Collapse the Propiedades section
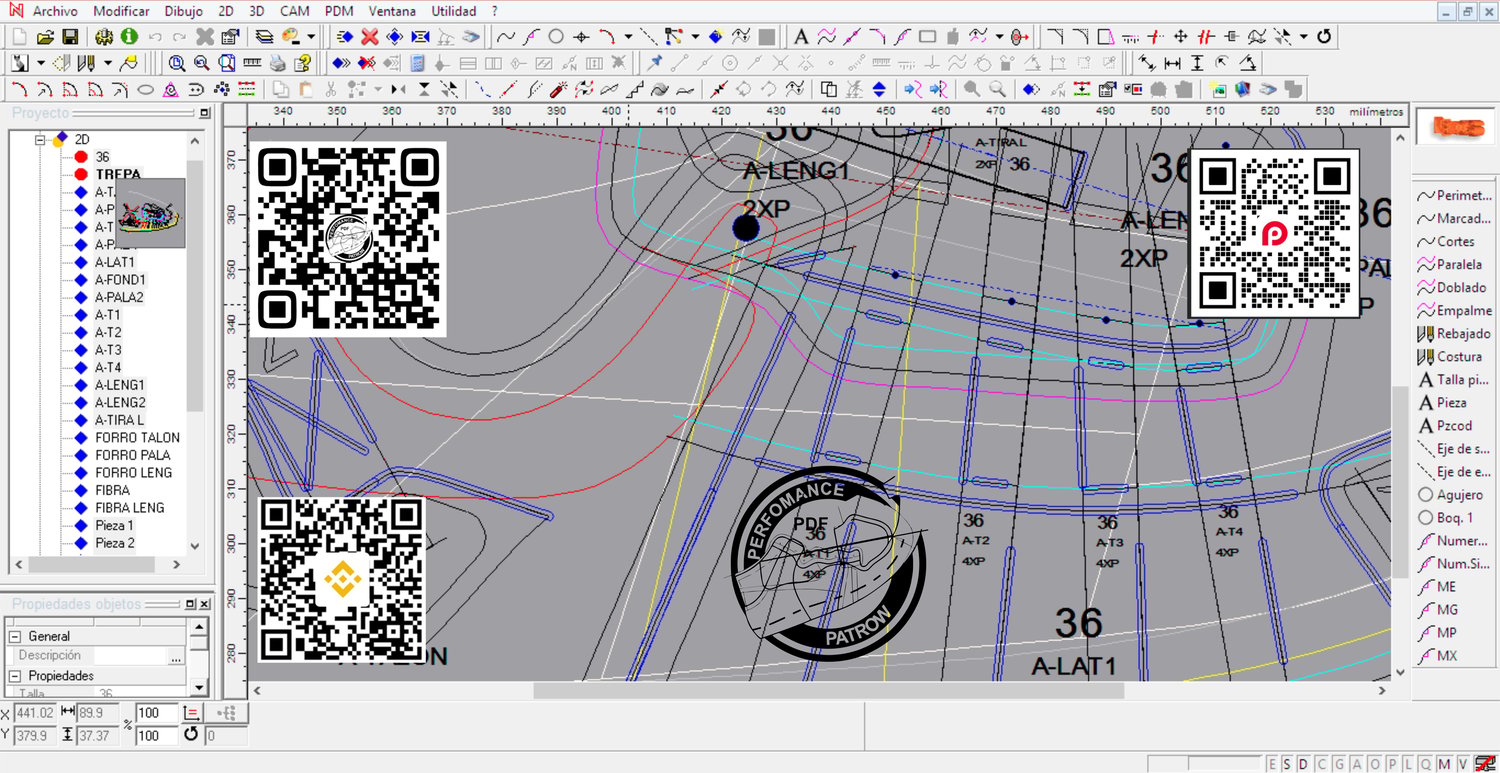 [15, 676]
